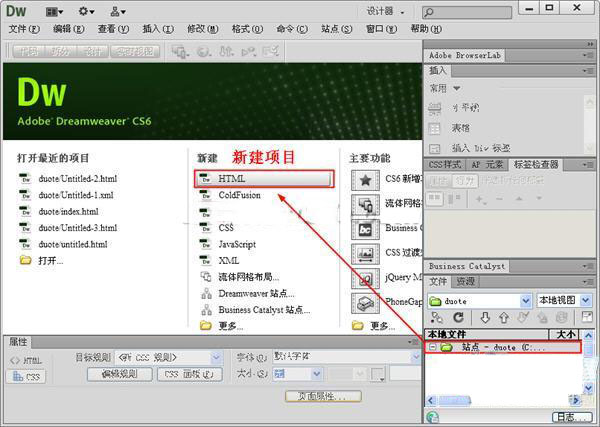
Task: Create a new HTML document
Action: (x=264, y=179)
